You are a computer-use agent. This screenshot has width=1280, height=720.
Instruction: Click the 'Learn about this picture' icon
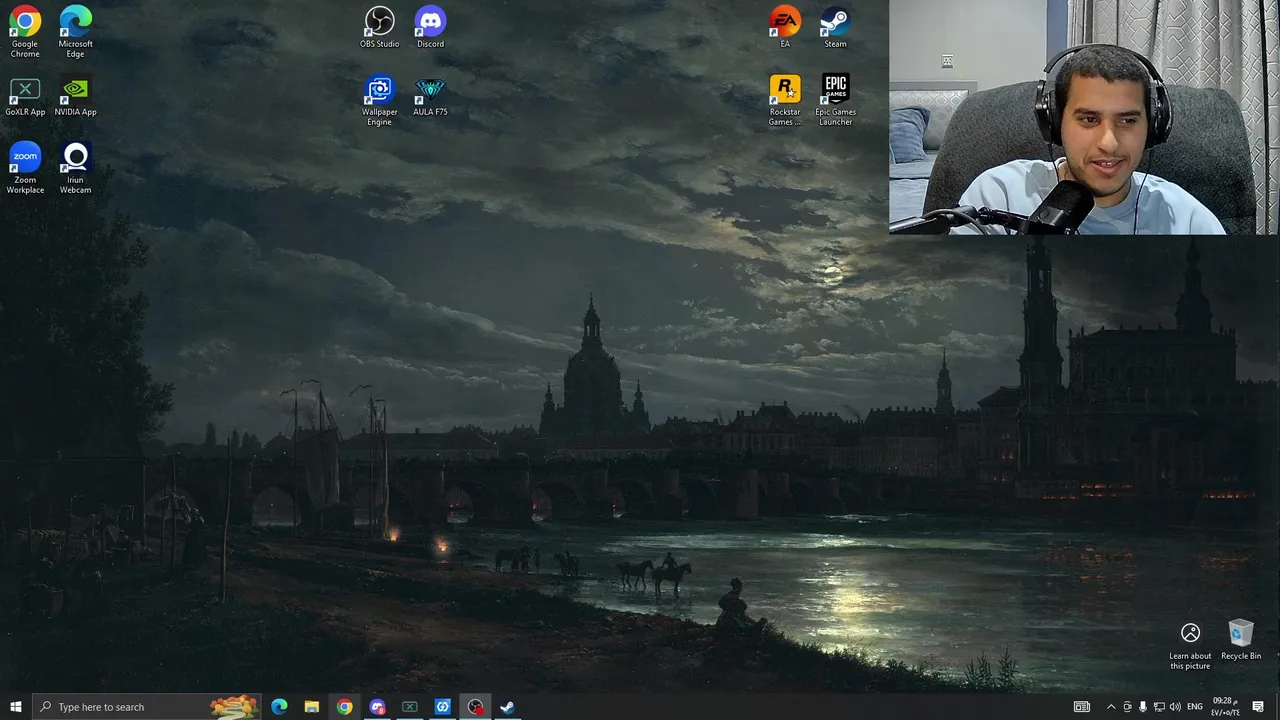1190,645
